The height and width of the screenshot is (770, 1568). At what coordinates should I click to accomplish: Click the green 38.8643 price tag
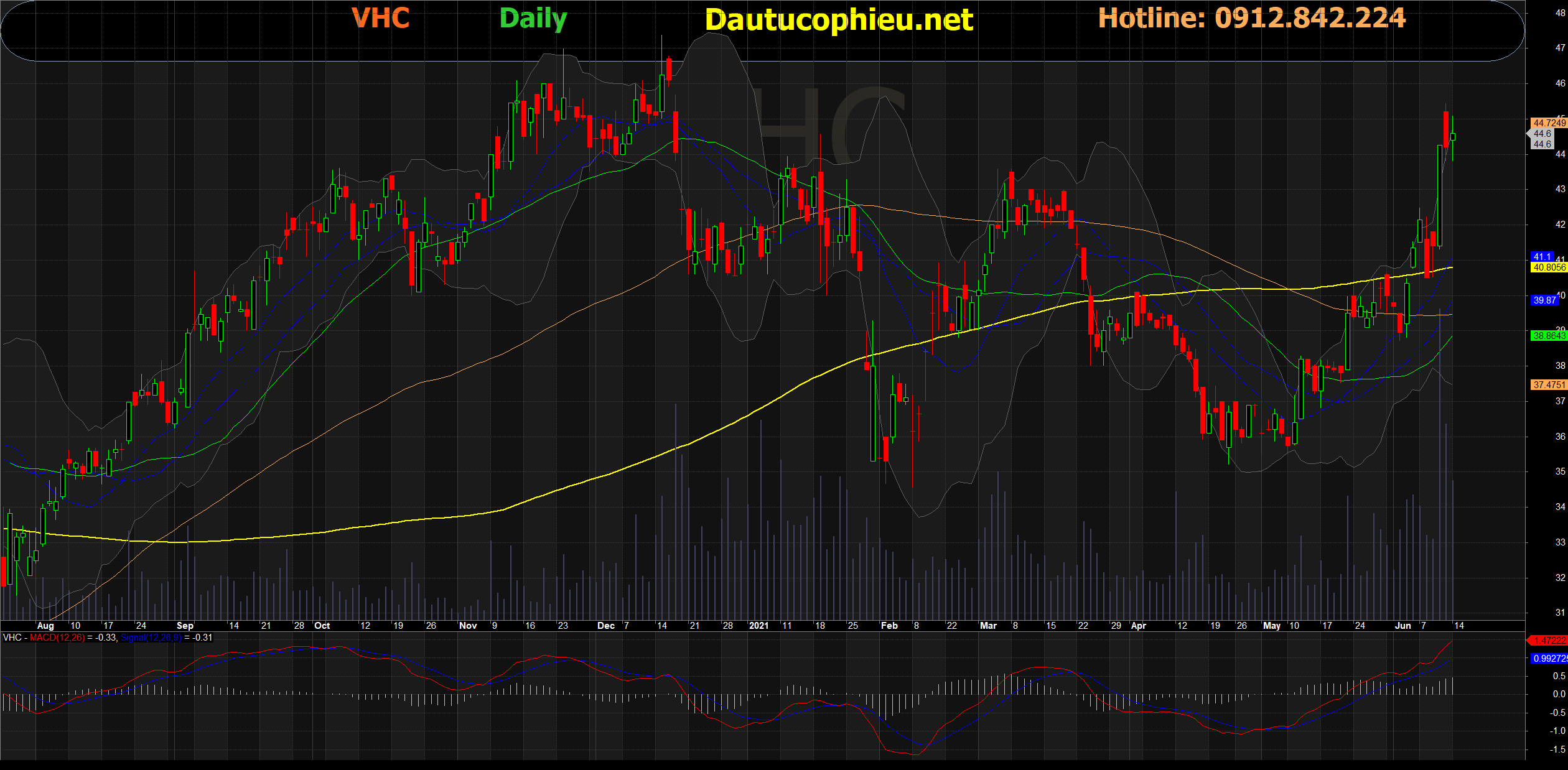[x=1548, y=336]
